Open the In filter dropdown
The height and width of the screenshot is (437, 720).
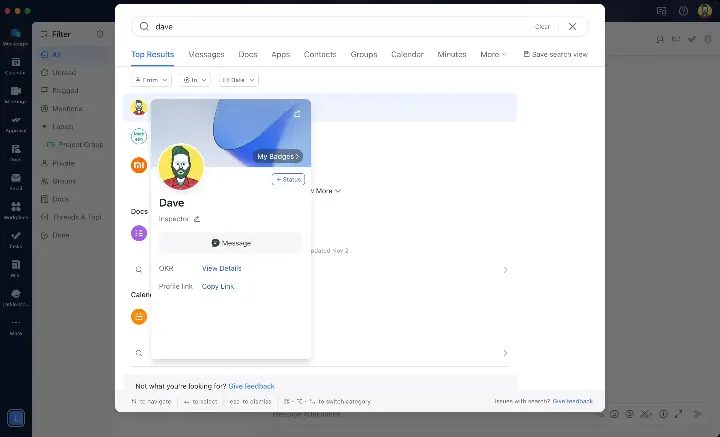pyautogui.click(x=195, y=79)
